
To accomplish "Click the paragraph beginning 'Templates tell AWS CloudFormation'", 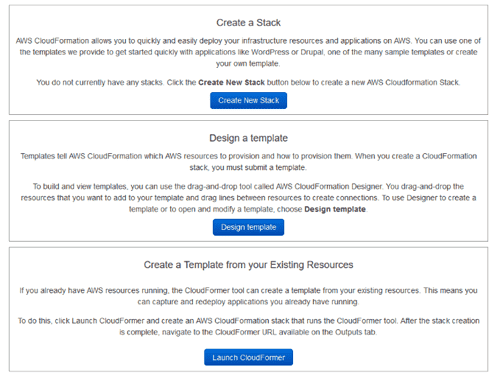I will [x=248, y=162].
